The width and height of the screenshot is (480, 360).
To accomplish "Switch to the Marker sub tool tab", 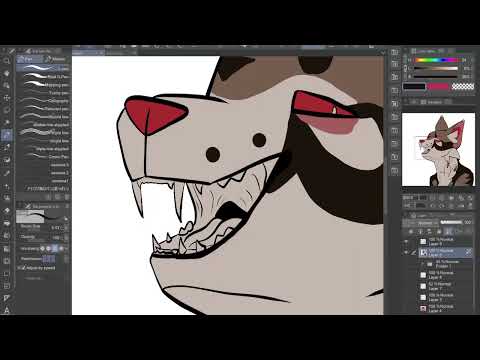I will coord(56,59).
